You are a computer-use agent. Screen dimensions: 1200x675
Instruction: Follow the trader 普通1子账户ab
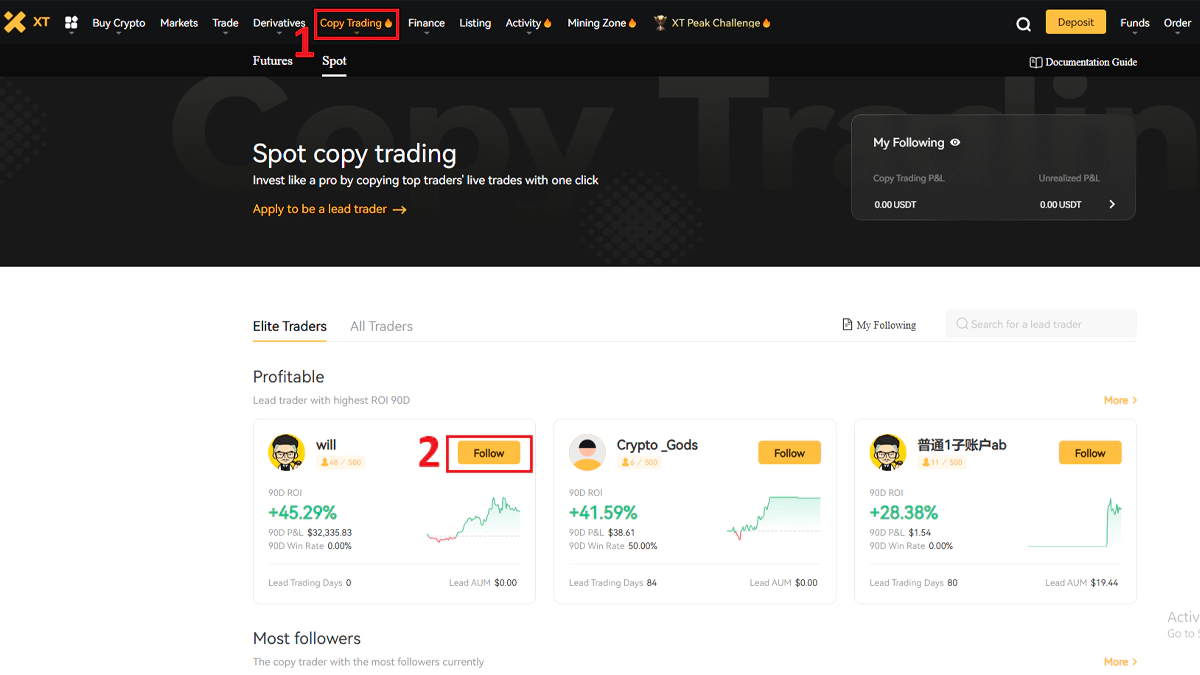1090,453
